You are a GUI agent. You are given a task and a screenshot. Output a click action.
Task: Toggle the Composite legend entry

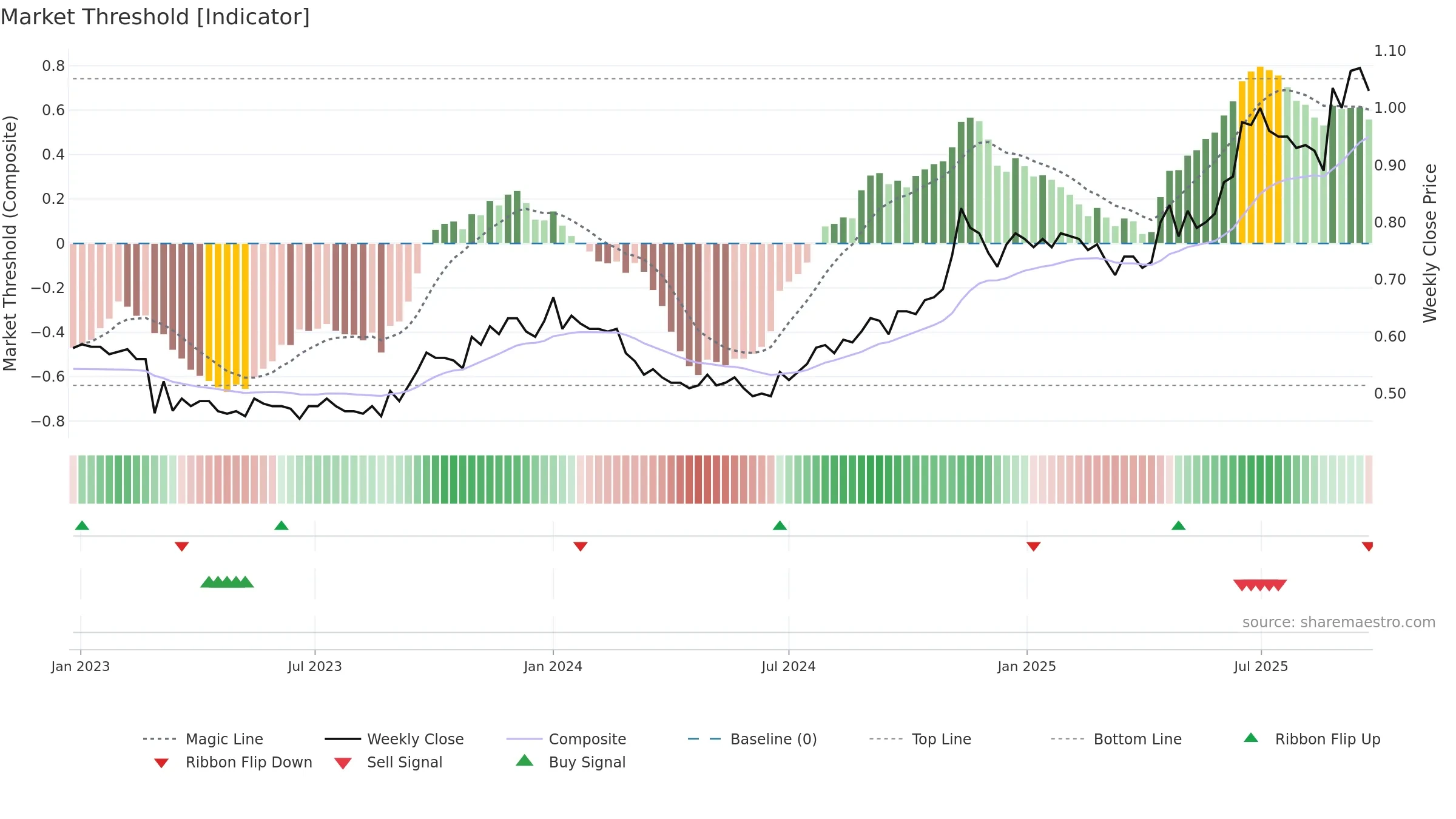coord(566,739)
